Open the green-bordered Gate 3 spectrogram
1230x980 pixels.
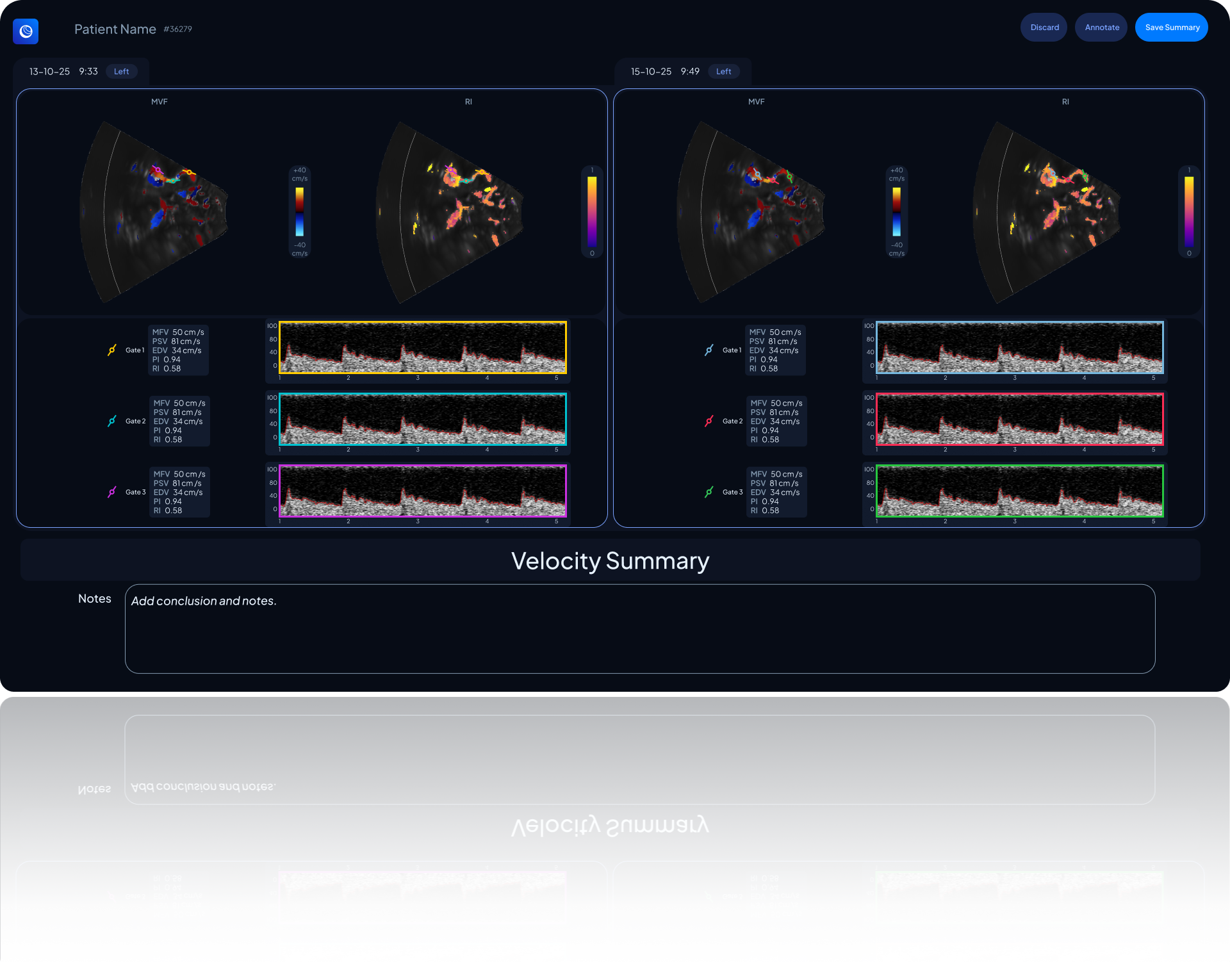(1019, 491)
